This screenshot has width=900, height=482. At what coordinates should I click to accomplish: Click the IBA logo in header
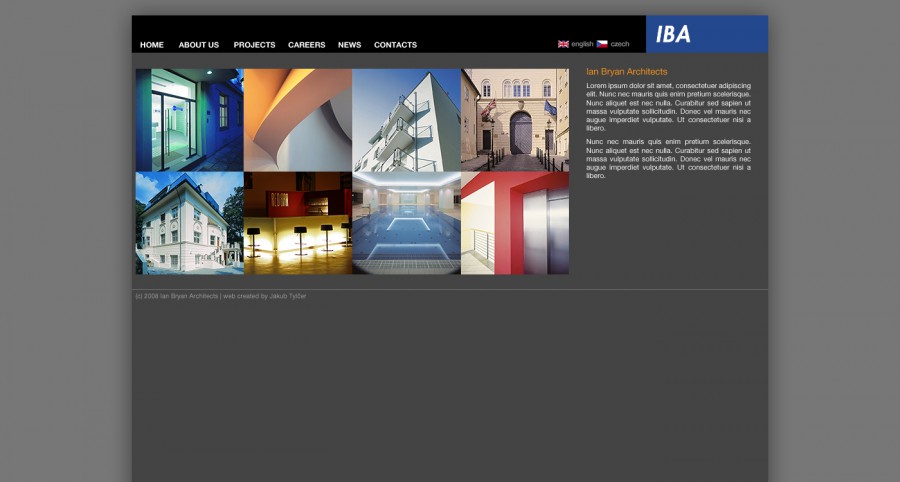pos(673,34)
